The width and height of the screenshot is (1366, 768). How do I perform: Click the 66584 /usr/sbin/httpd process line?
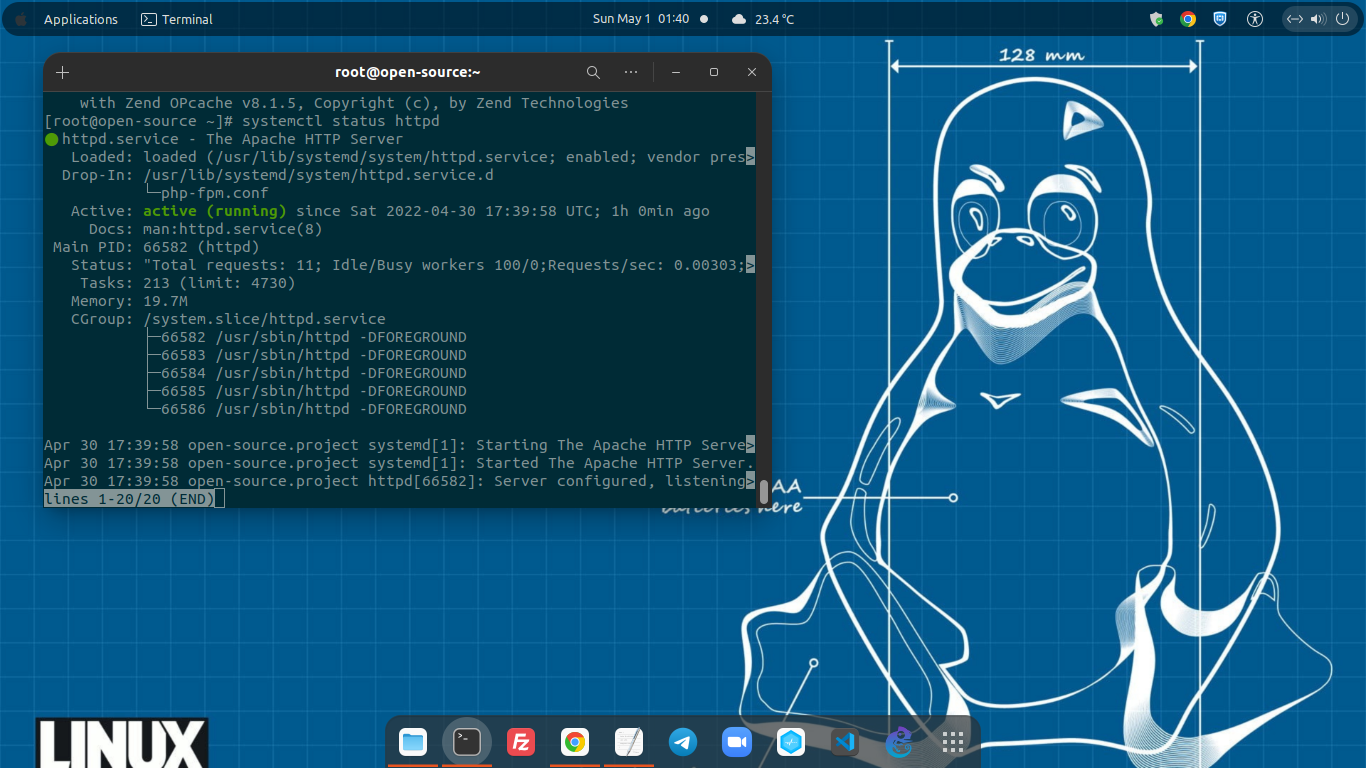tap(314, 373)
